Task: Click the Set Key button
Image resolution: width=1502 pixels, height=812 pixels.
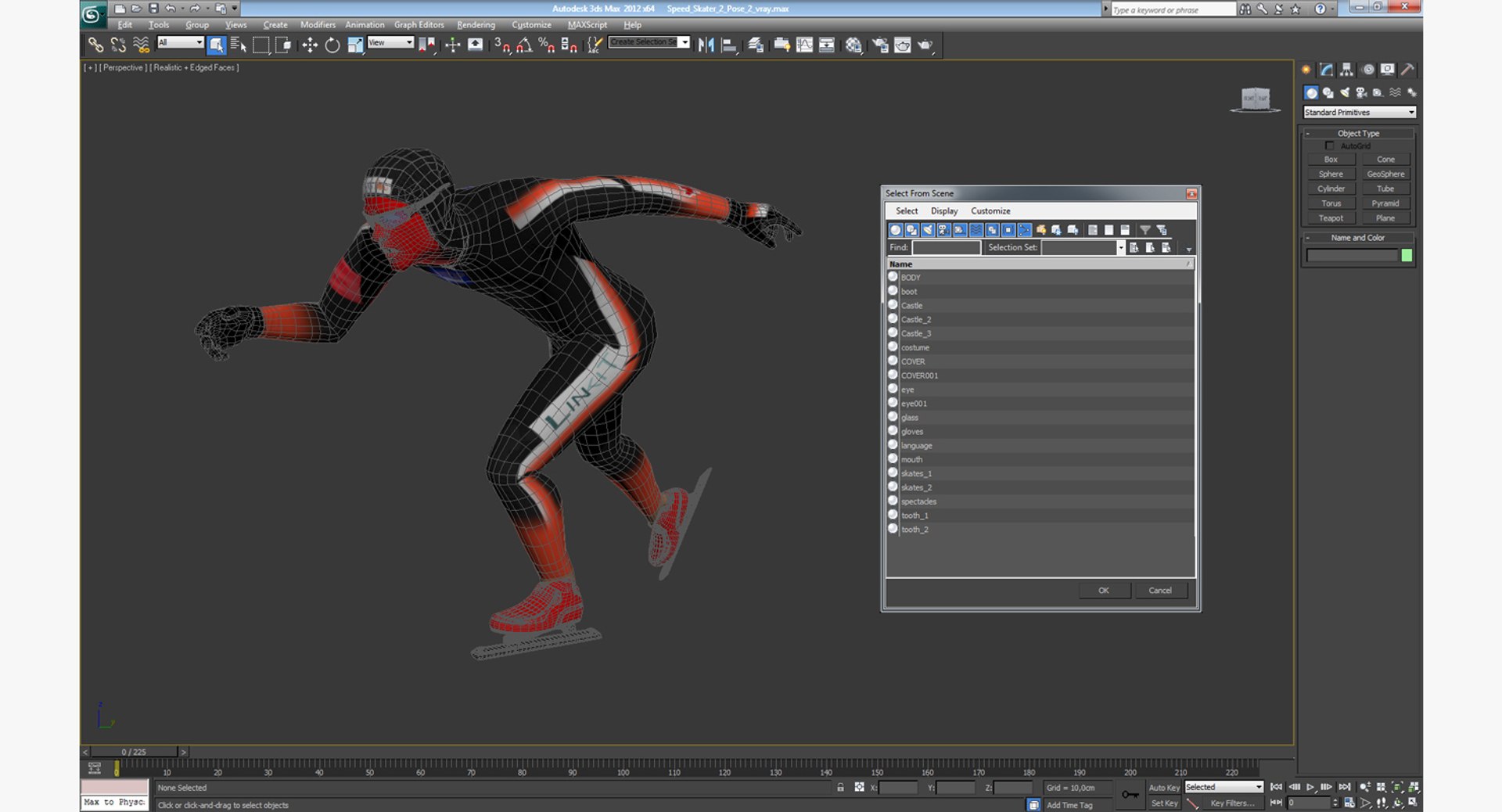Action: click(x=1164, y=803)
